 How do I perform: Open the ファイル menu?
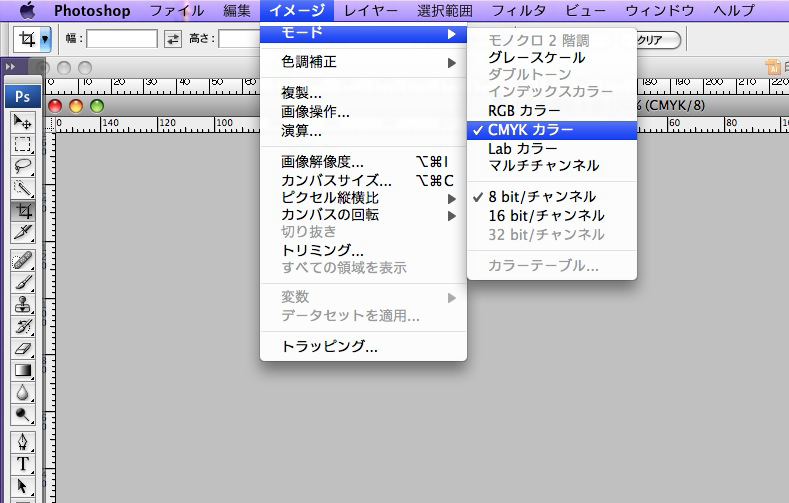(177, 11)
